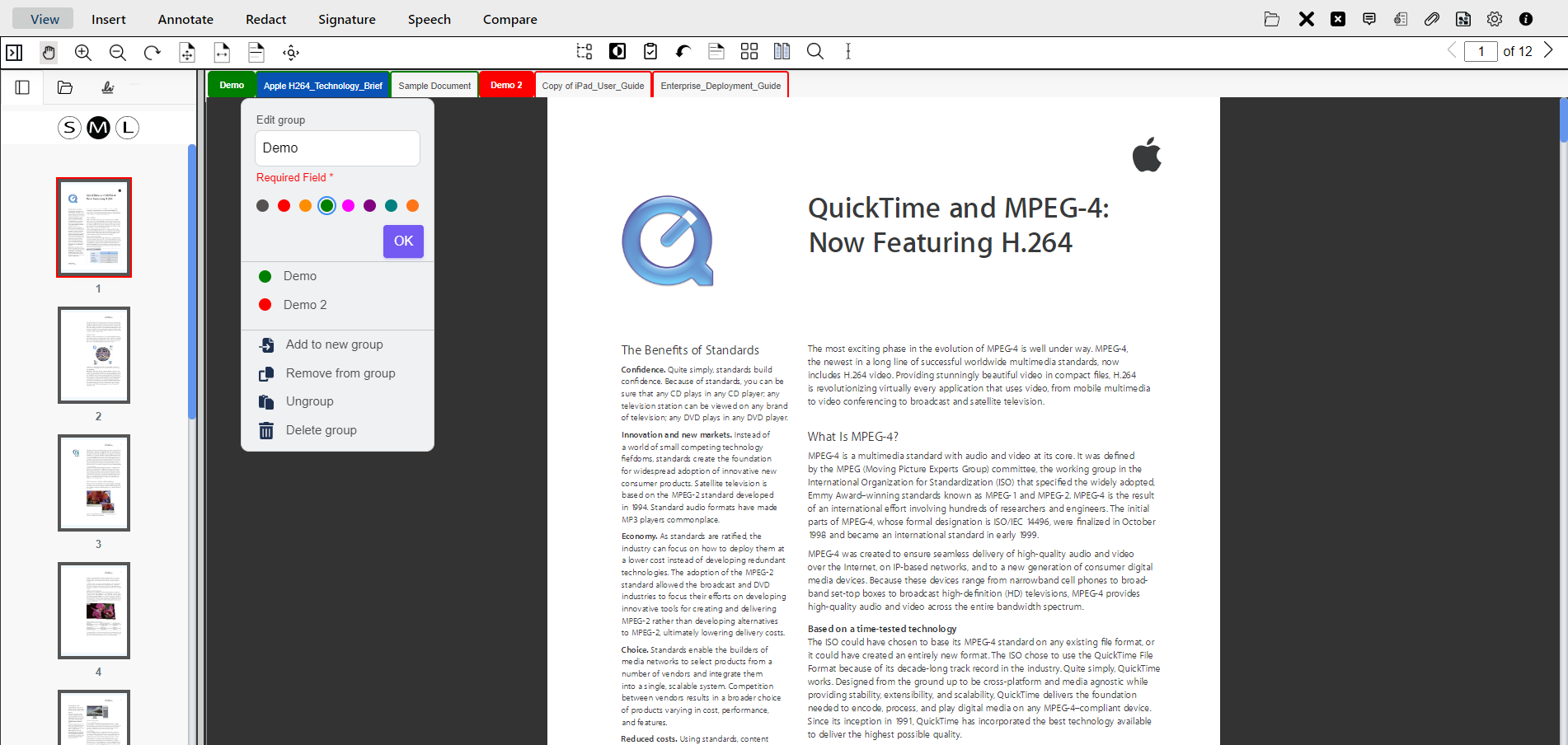Set thumbnail size to Small (S)
Image resolution: width=1568 pixels, height=745 pixels.
click(x=69, y=128)
